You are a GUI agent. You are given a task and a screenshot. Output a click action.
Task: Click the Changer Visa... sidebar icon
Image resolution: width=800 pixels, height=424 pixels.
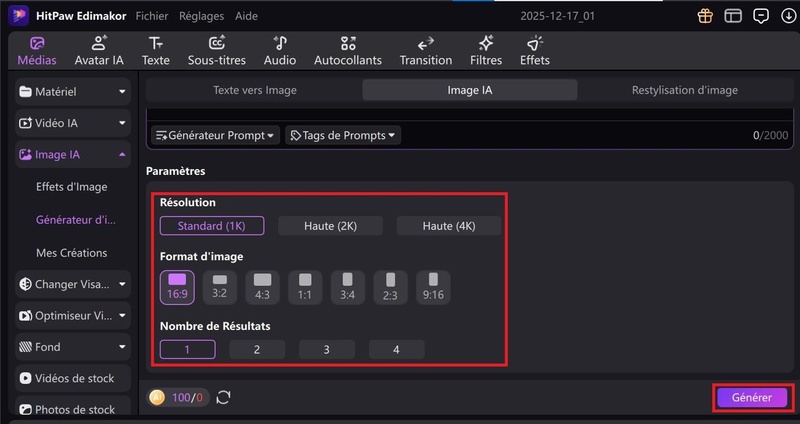[x=25, y=284]
